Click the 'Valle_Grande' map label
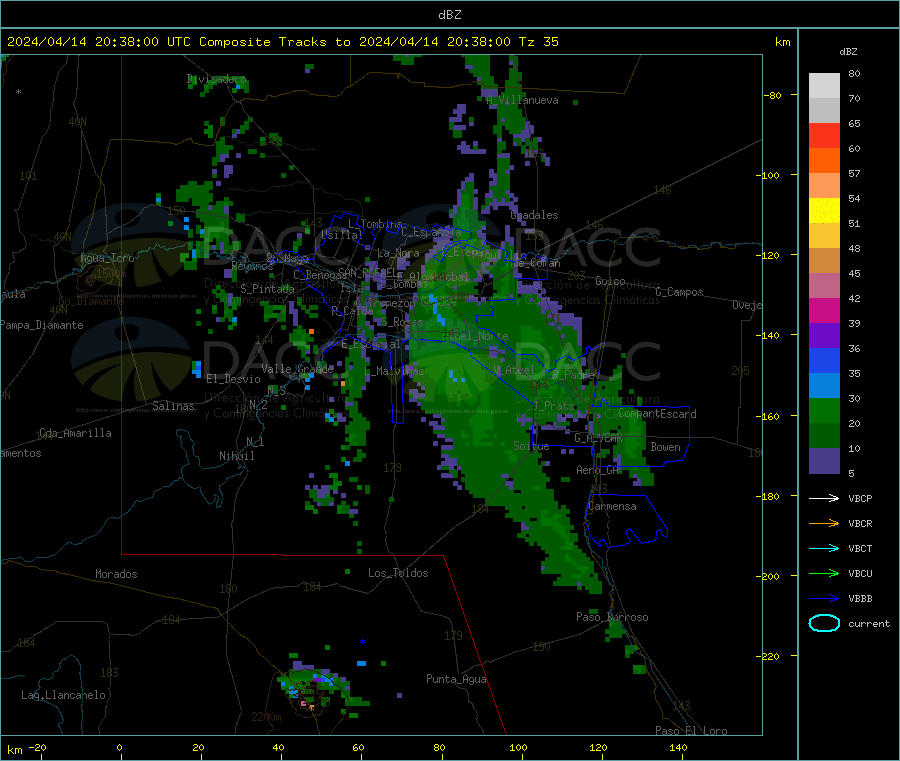Image resolution: width=900 pixels, height=761 pixels. click(297, 368)
